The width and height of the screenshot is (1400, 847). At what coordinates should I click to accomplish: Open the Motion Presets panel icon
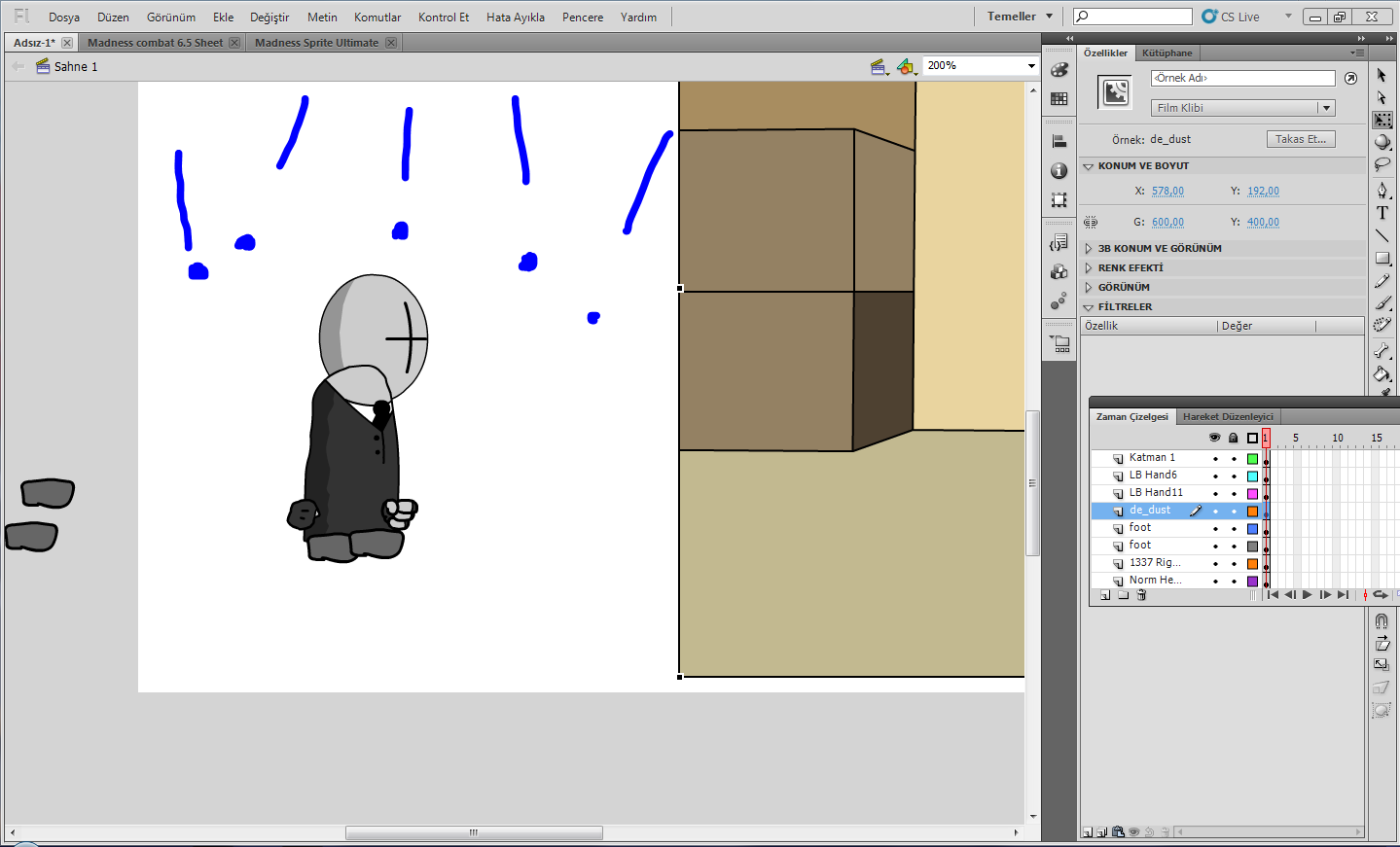coord(1059,301)
